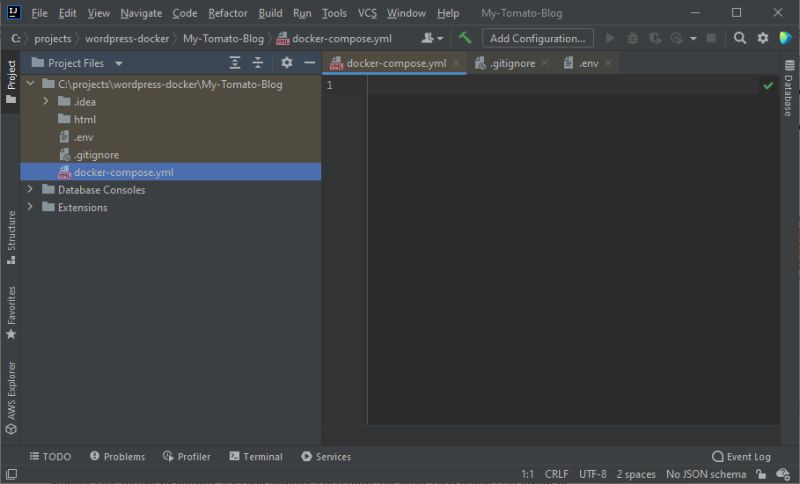Click the IntelliJ logo icon

pyautogui.click(x=14, y=12)
